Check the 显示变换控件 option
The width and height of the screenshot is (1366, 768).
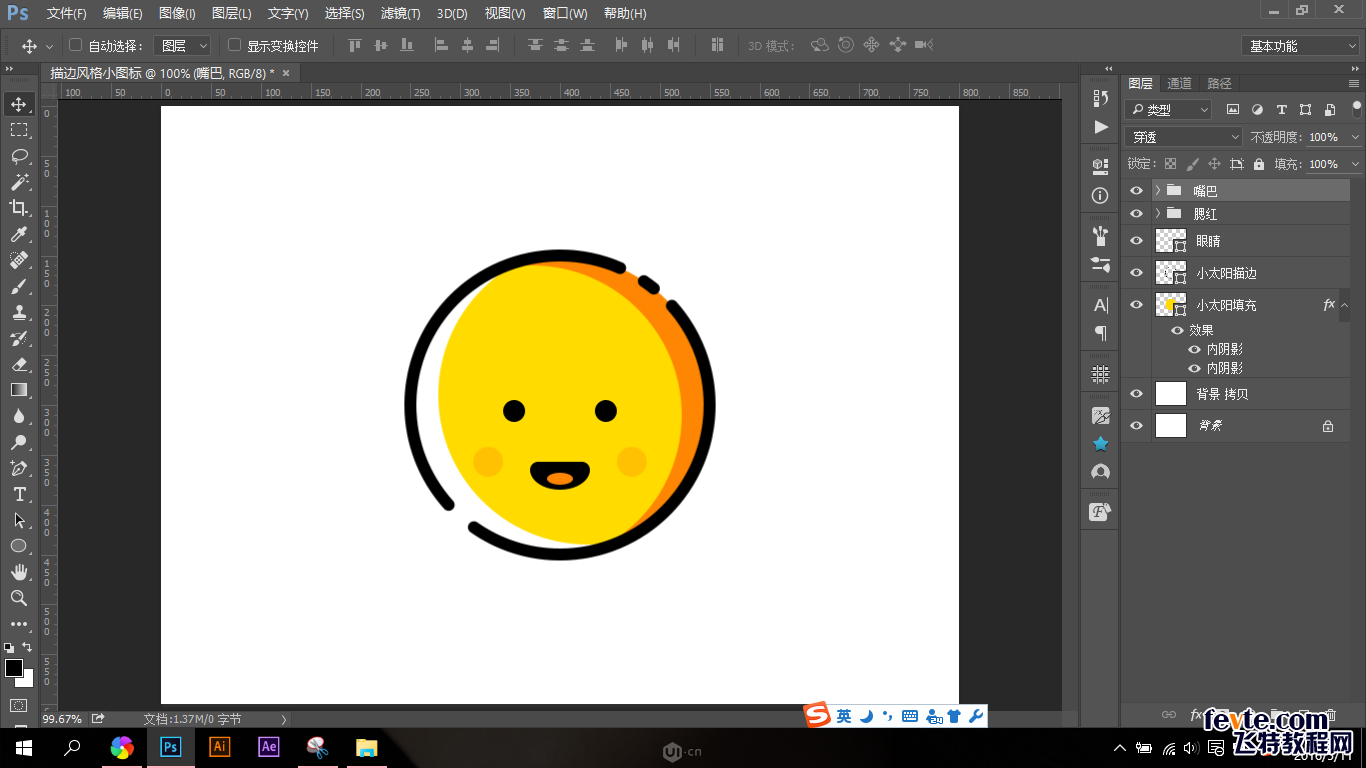pos(235,45)
